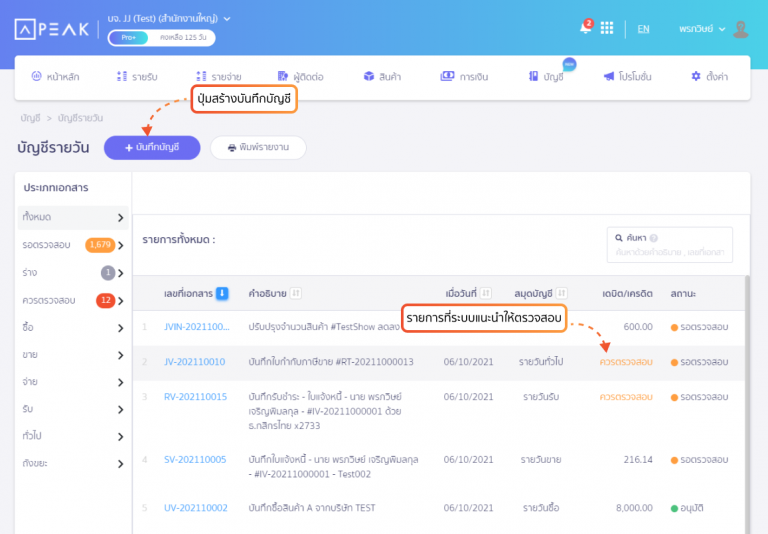This screenshot has height=534, width=768.
Task: Click the PEAK logo
Action: (x=53, y=28)
